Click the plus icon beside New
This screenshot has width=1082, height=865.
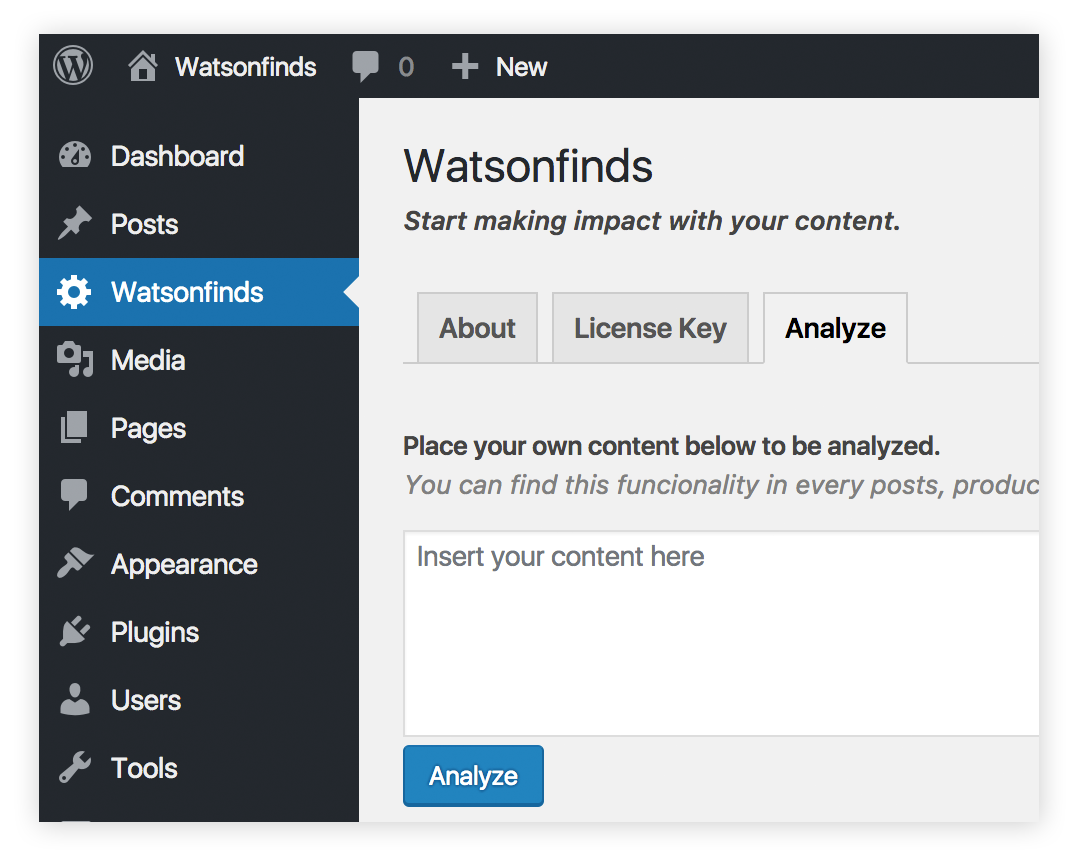(464, 67)
